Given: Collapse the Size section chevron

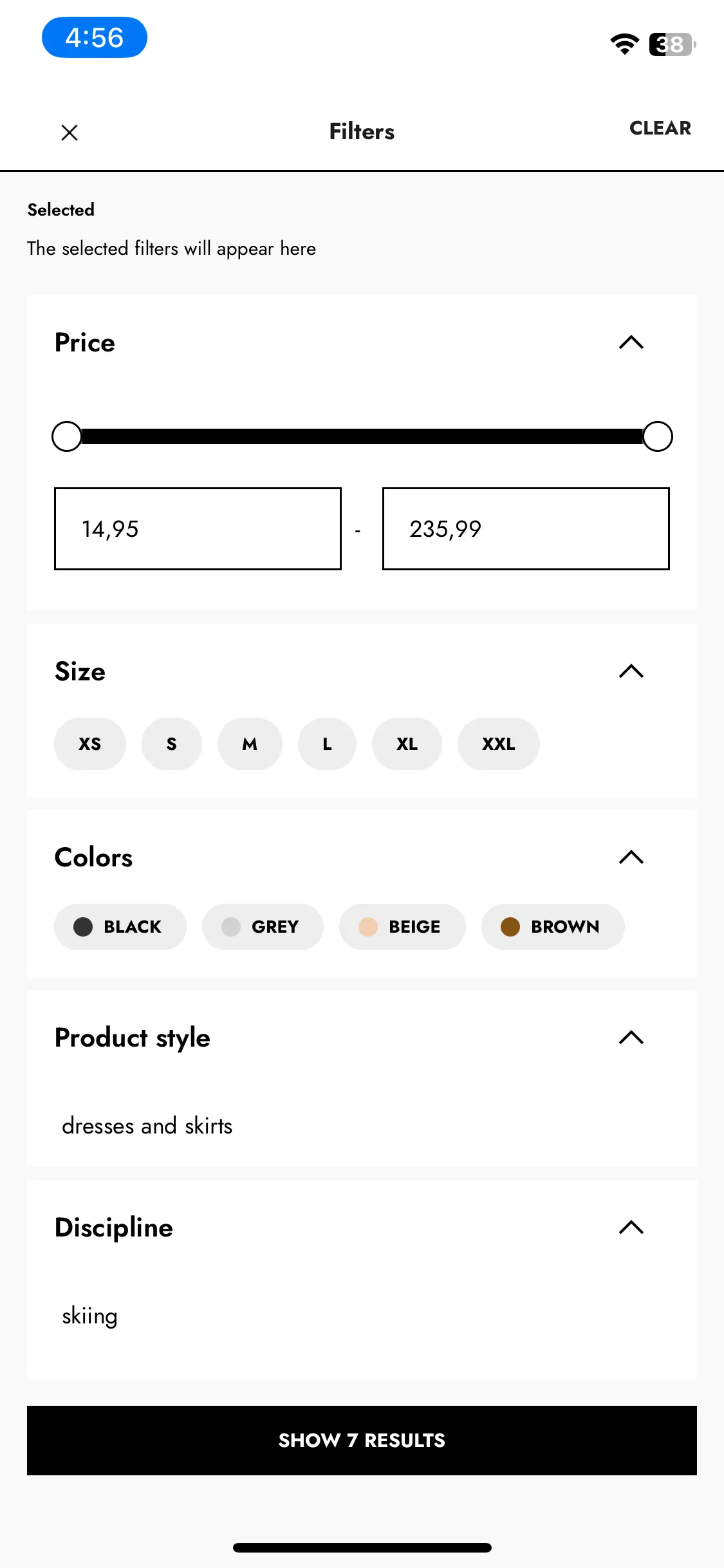Looking at the screenshot, I should [631, 671].
